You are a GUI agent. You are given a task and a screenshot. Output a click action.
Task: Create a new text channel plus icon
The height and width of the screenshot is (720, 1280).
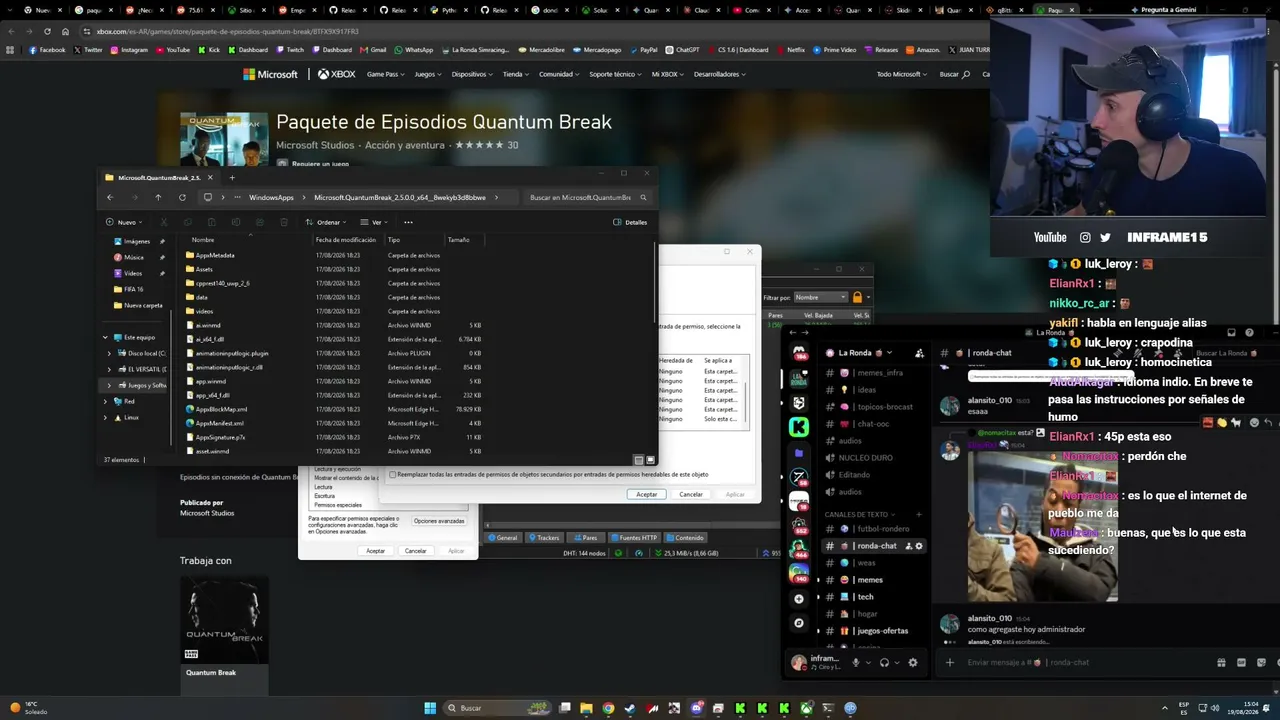(918, 514)
